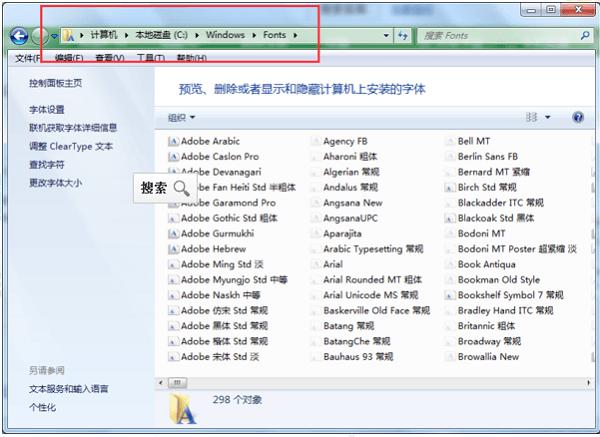Click the magnifier icon in Fonts search box
The width and height of the screenshot is (600, 437).
(x=585, y=36)
